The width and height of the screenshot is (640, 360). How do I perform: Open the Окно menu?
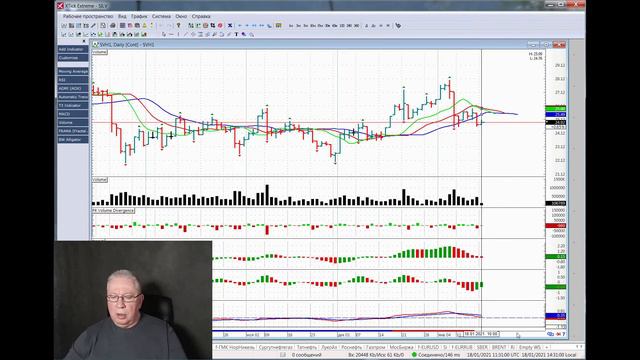click(181, 16)
